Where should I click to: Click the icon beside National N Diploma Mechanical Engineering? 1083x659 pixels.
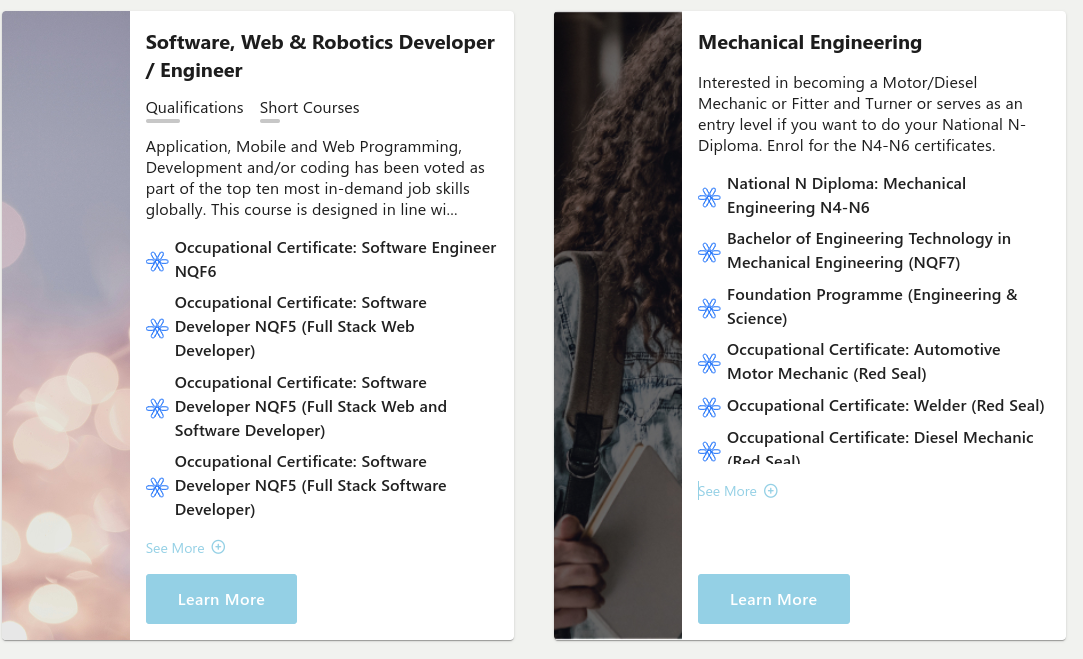tap(709, 197)
